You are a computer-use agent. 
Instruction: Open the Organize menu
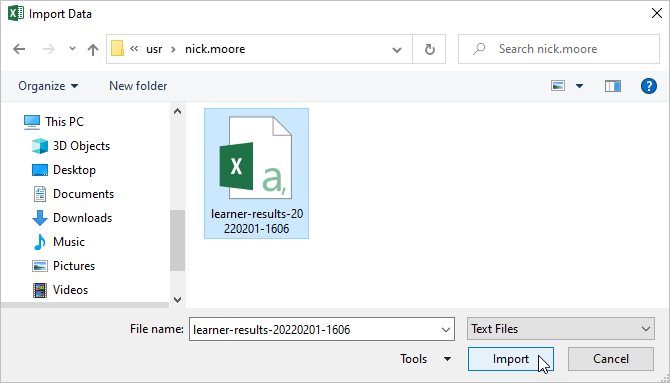pyautogui.click(x=48, y=86)
